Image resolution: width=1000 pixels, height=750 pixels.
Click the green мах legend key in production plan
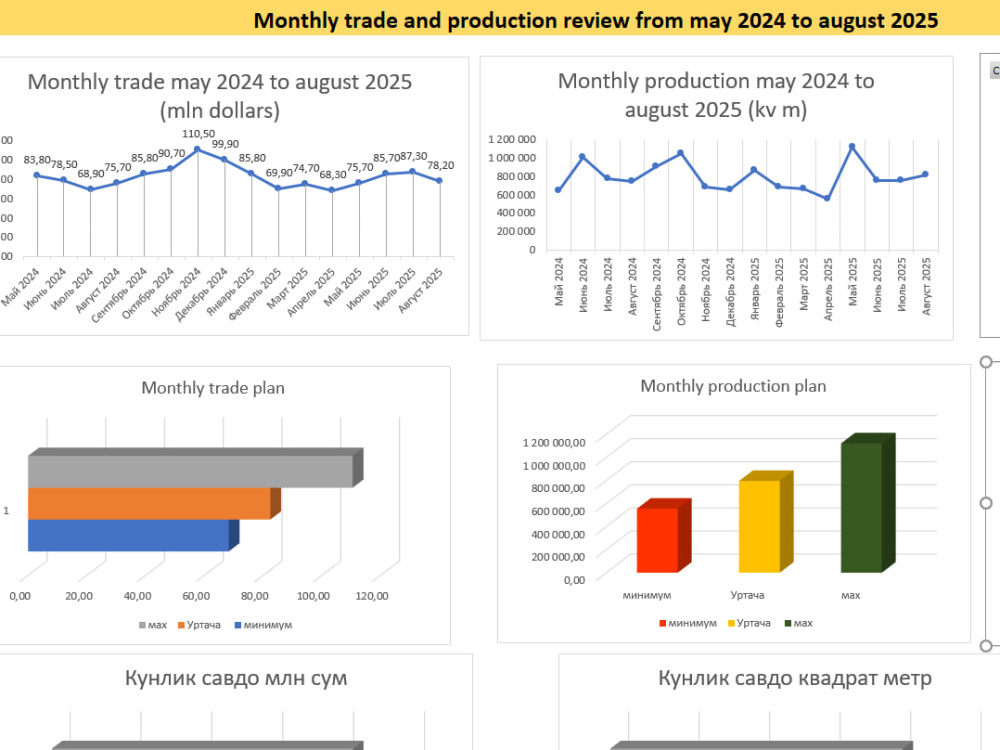(788, 623)
